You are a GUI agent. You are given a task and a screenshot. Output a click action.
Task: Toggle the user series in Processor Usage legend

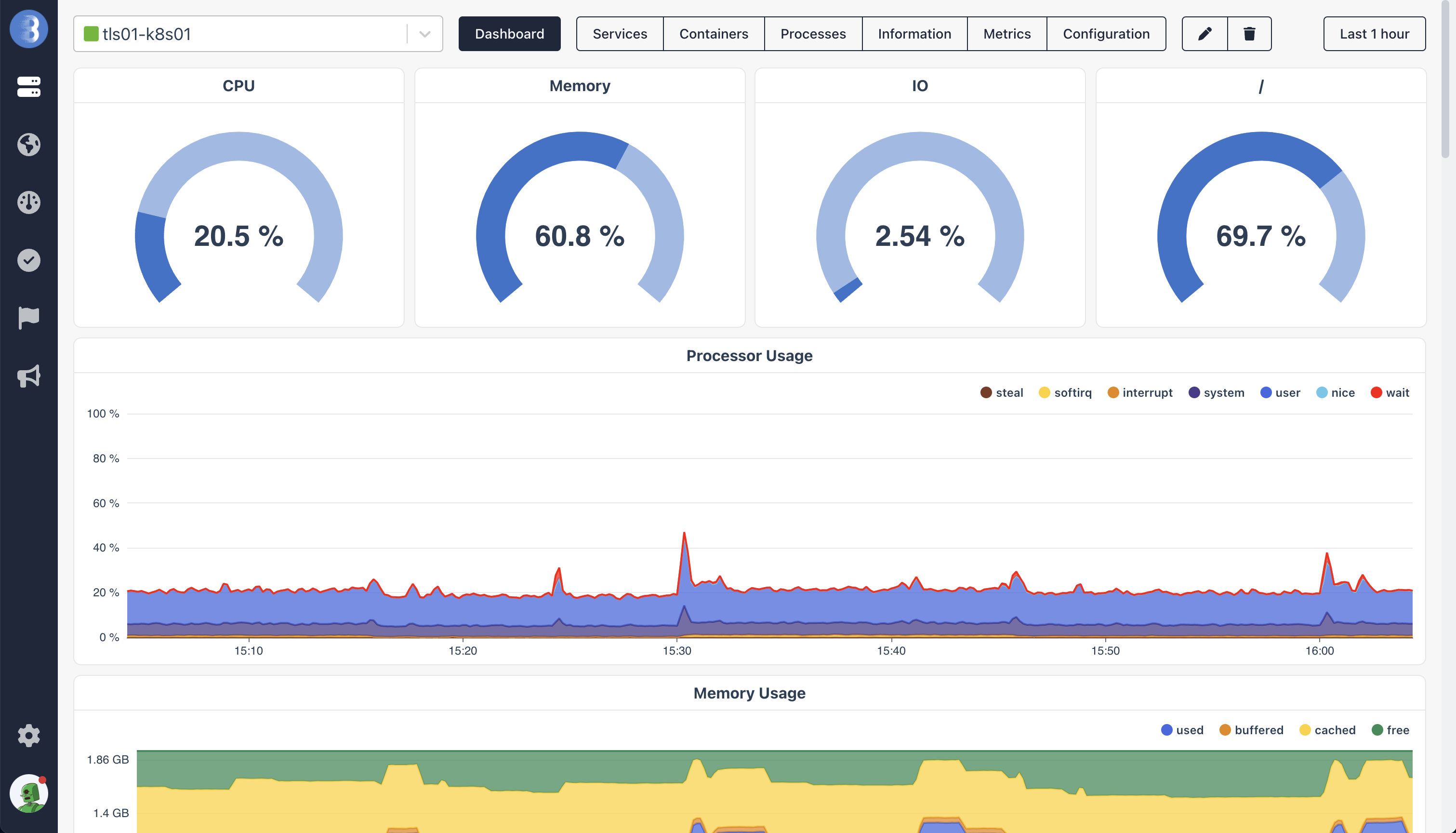1280,392
